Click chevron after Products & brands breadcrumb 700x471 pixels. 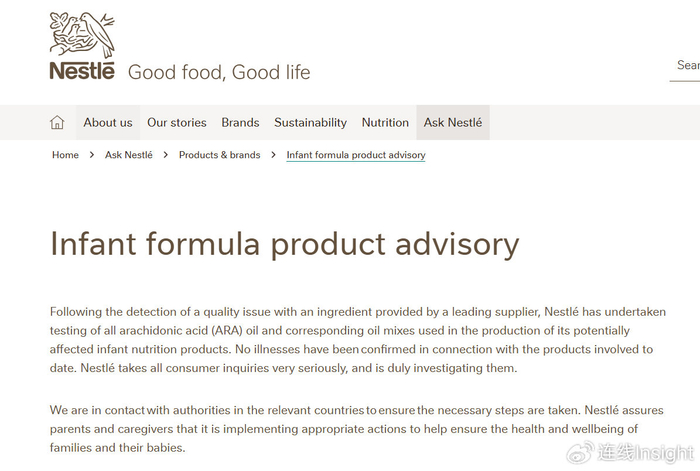273,155
